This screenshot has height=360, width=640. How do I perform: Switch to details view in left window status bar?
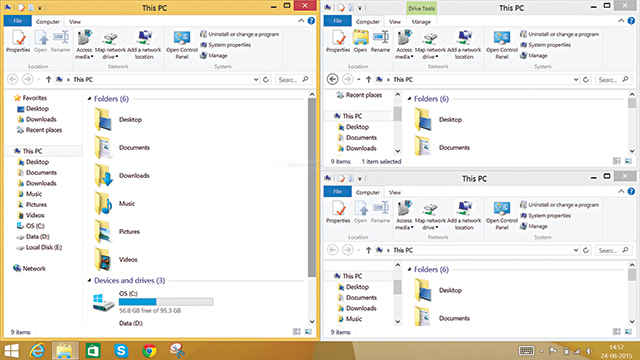click(297, 332)
